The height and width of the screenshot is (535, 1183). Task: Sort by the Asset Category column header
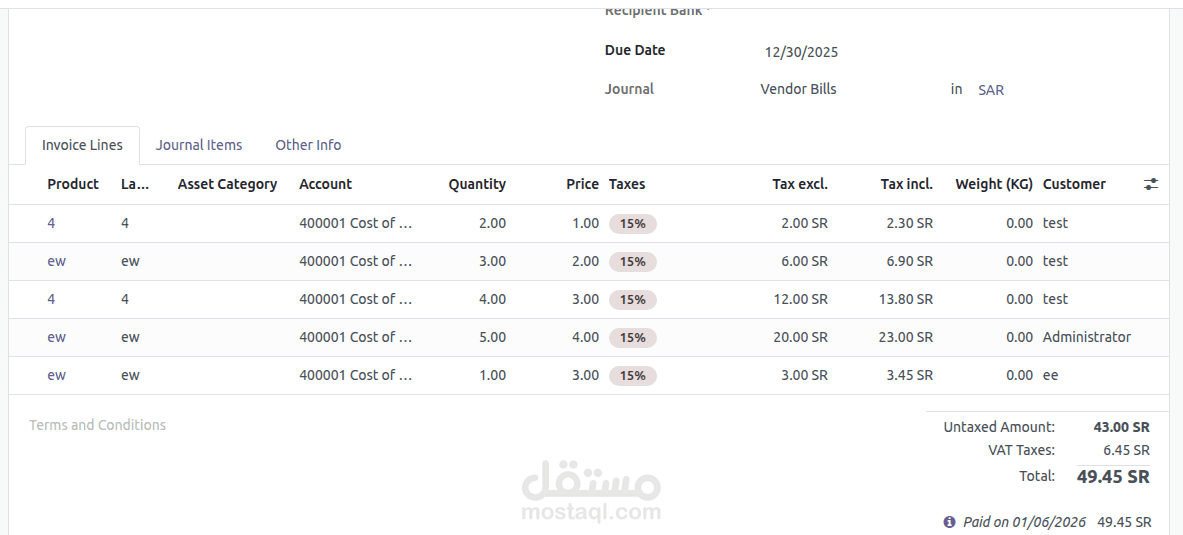pos(227,184)
